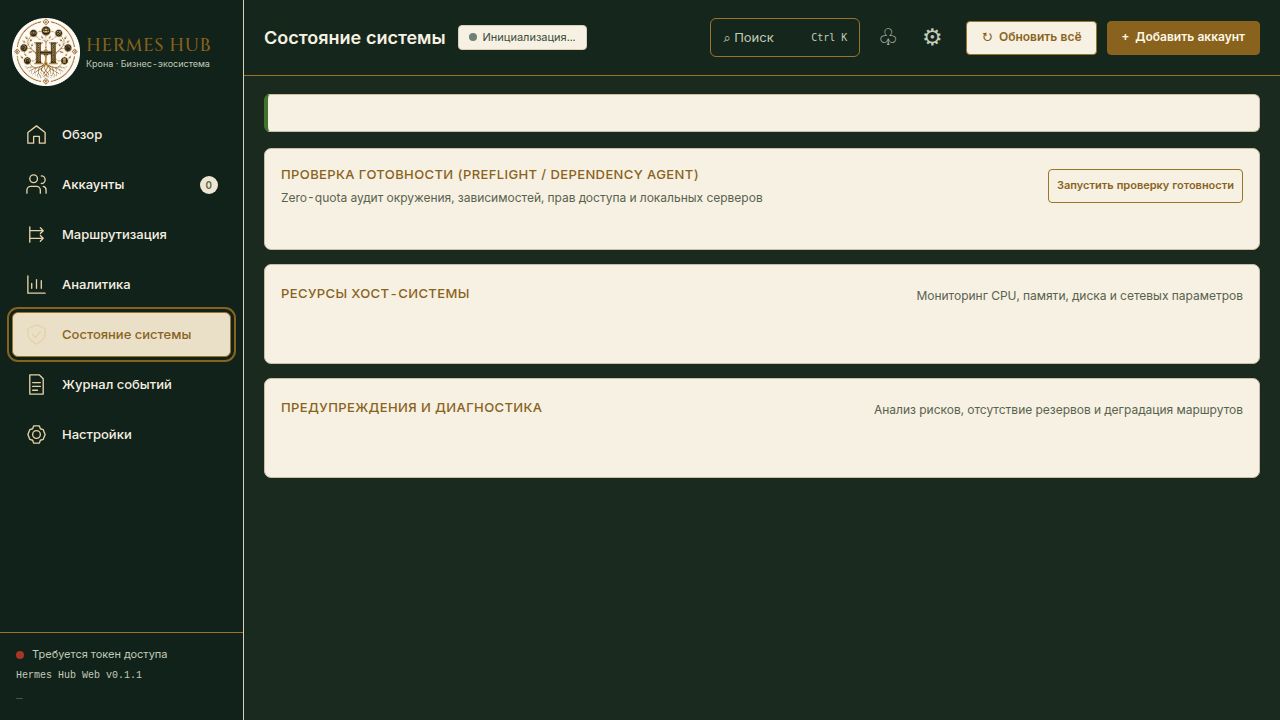Click the Инициализация status badge
The height and width of the screenshot is (720, 1280).
pos(522,37)
